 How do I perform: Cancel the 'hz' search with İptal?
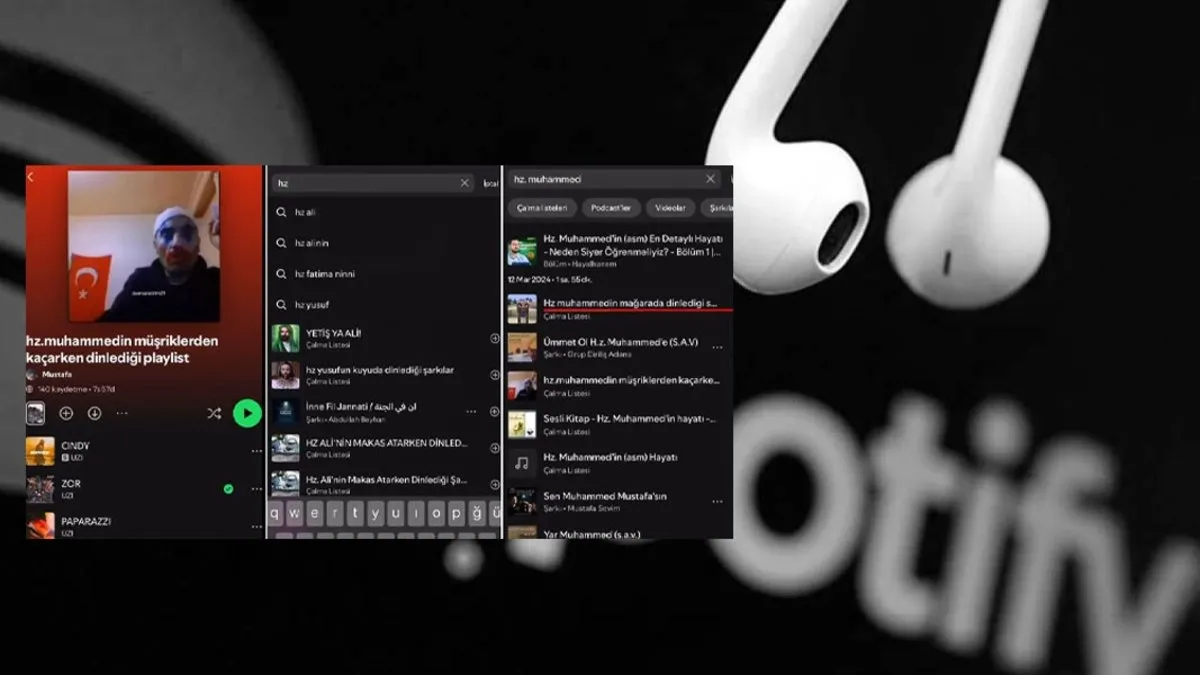click(x=490, y=183)
